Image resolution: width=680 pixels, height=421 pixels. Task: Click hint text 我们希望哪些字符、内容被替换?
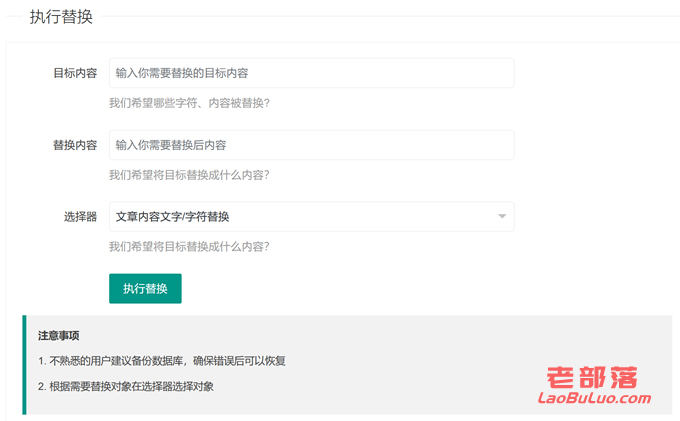(x=189, y=103)
